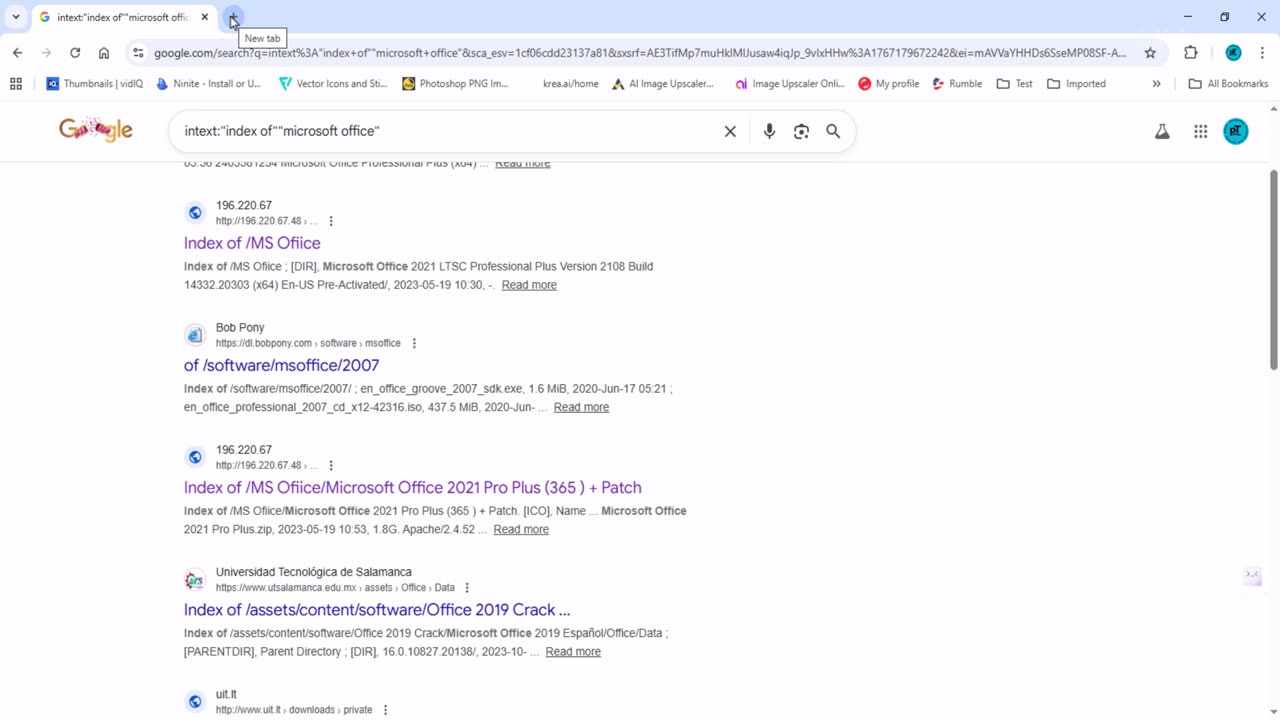Open options for Universidad Tecnológica de Salamanca result
Screen dimensions: 1280x720
(467, 588)
